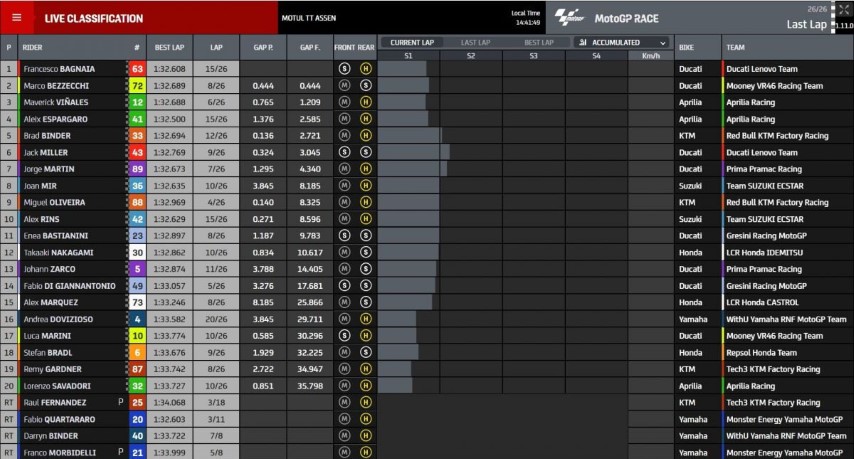Viewport: 854px width, 459px height.
Task: Switch to CURRENT LAP tab
Action: 412,42
